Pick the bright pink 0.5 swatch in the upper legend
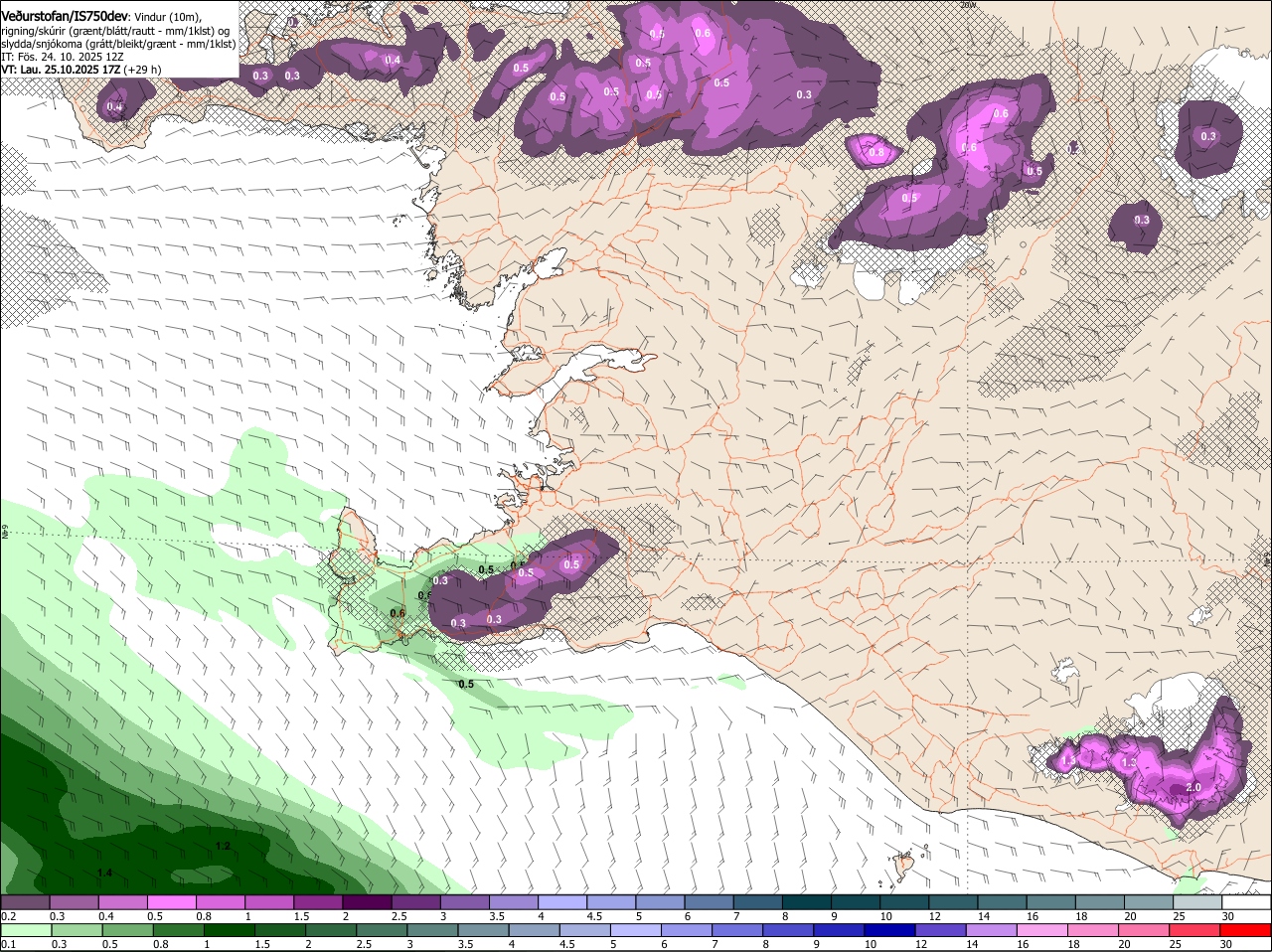Screen dimensions: 1272x952 pyautogui.click(x=171, y=902)
